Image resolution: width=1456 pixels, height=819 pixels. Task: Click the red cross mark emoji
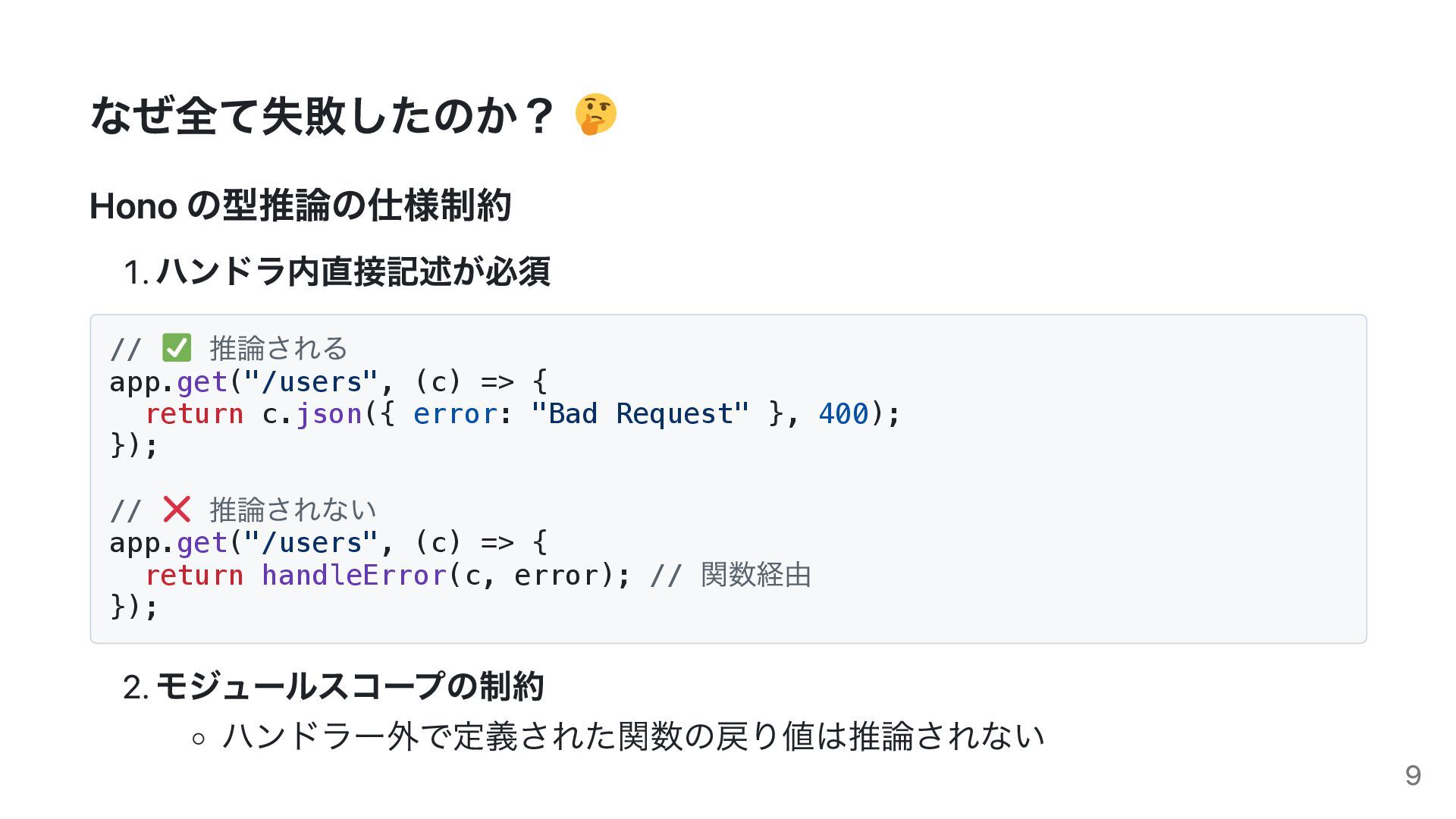(x=177, y=509)
